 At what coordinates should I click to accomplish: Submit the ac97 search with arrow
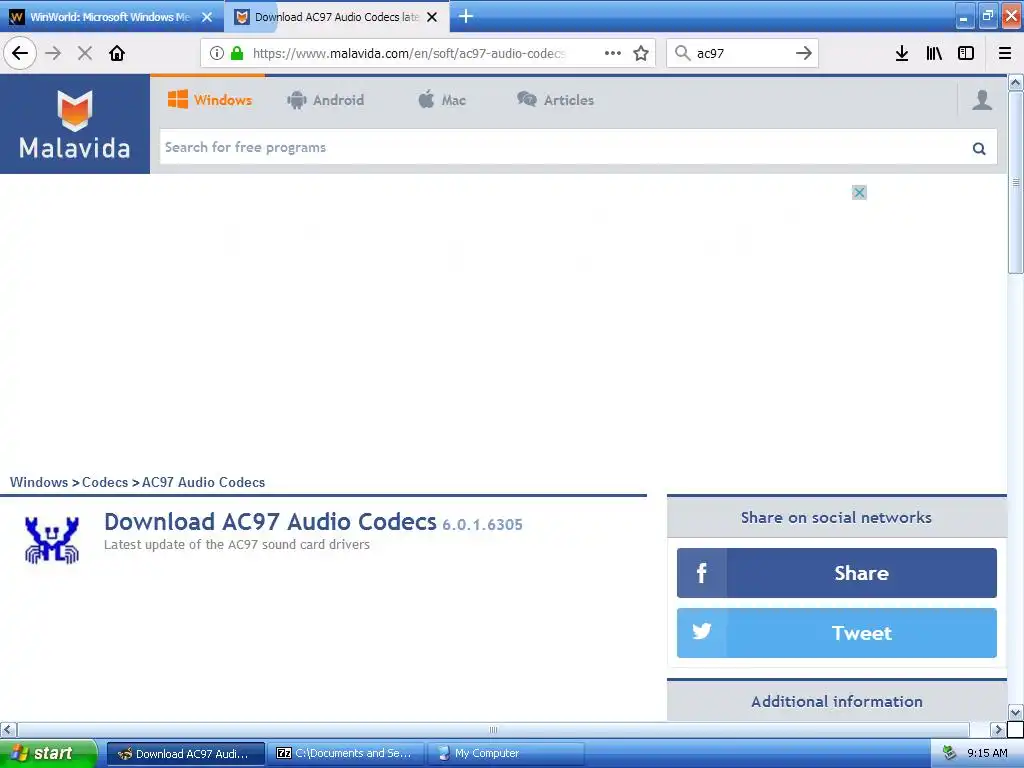804,53
